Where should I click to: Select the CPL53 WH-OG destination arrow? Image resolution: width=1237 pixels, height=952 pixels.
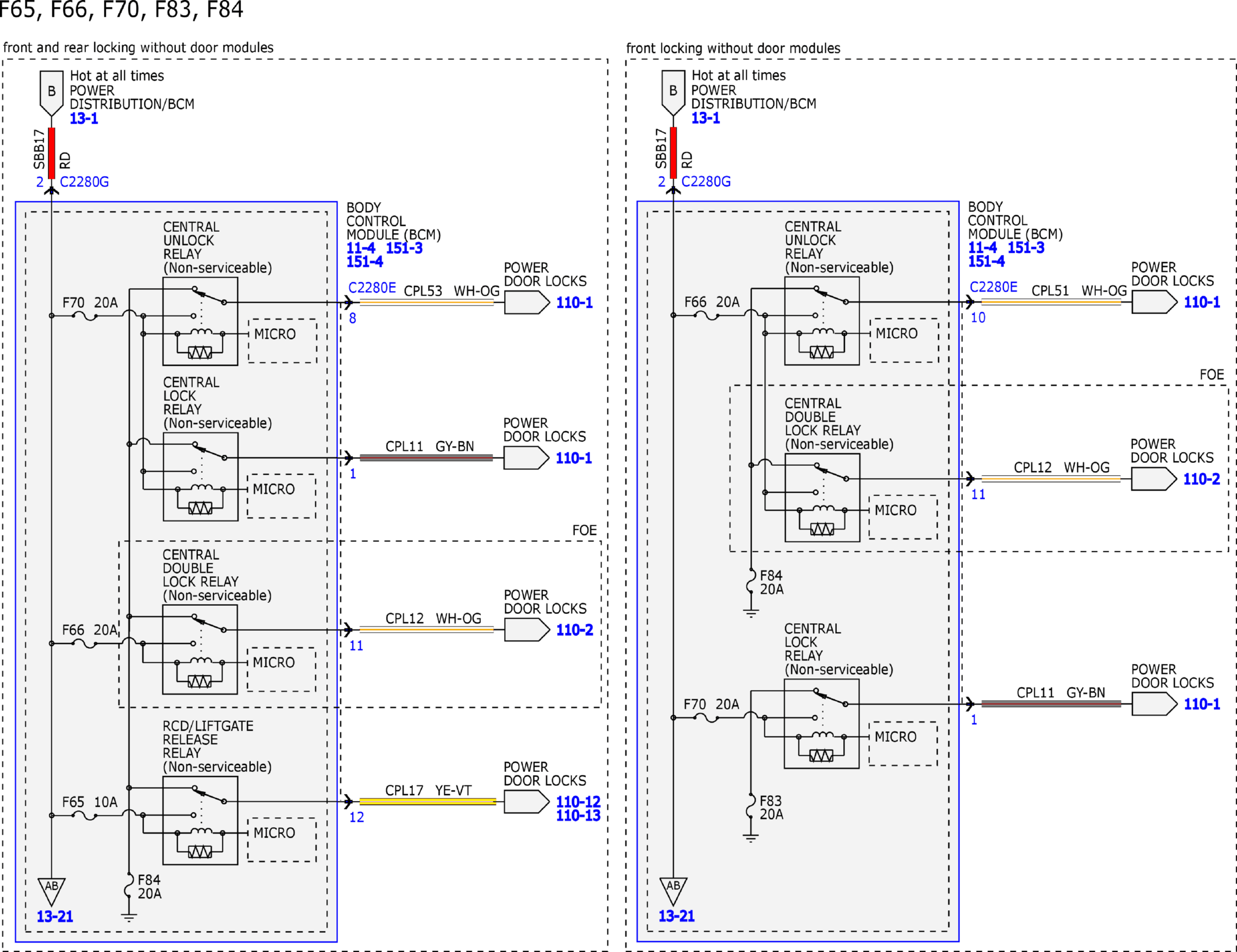[527, 303]
